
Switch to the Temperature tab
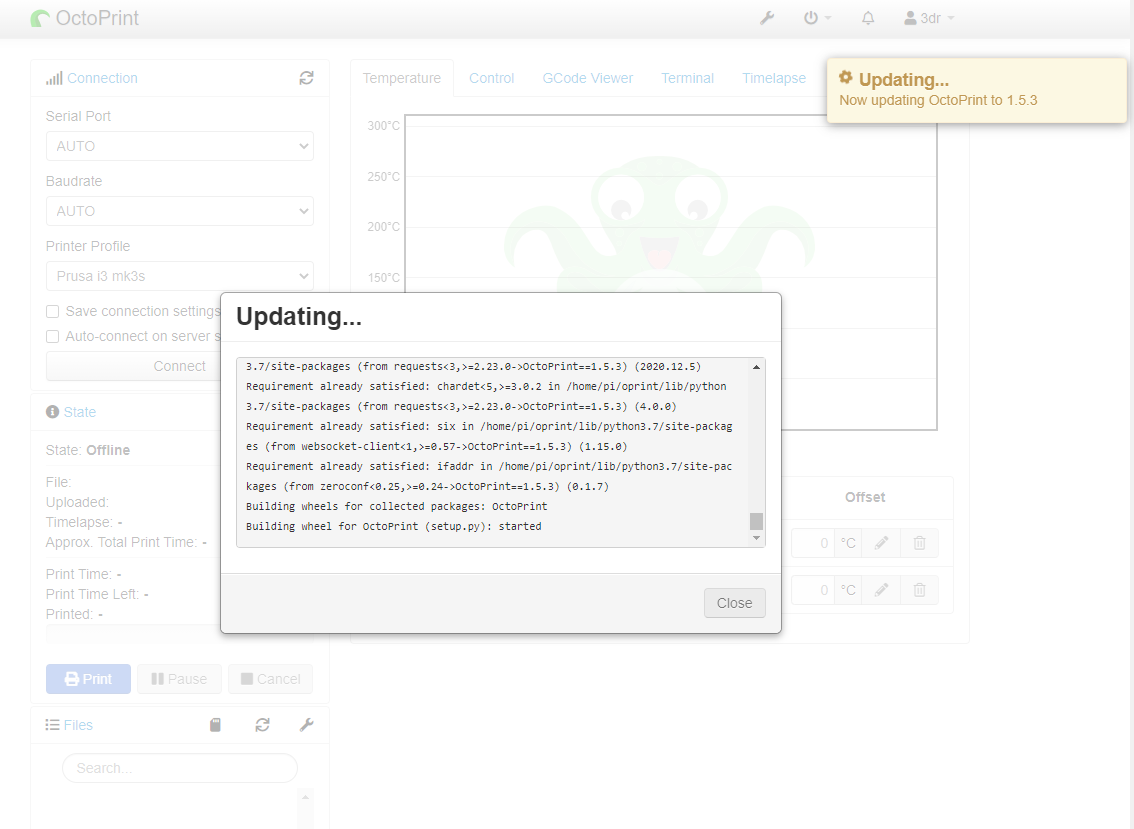click(x=401, y=78)
